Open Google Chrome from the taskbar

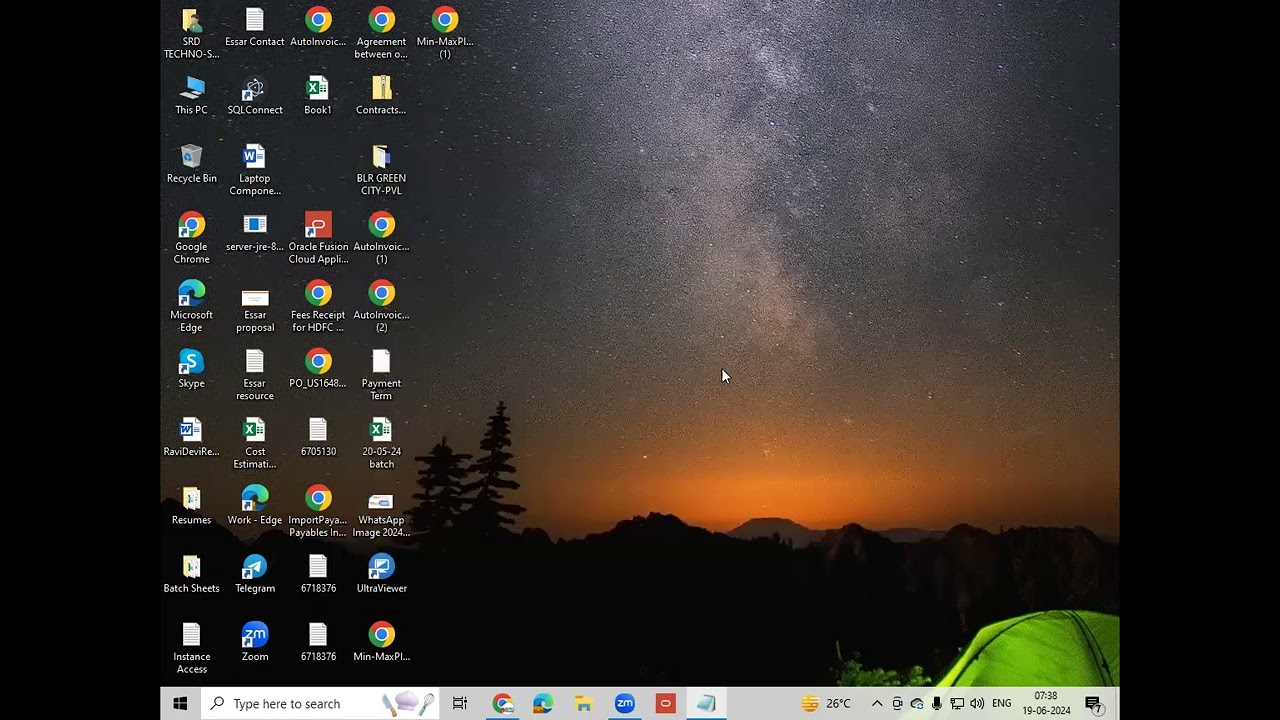tap(502, 704)
